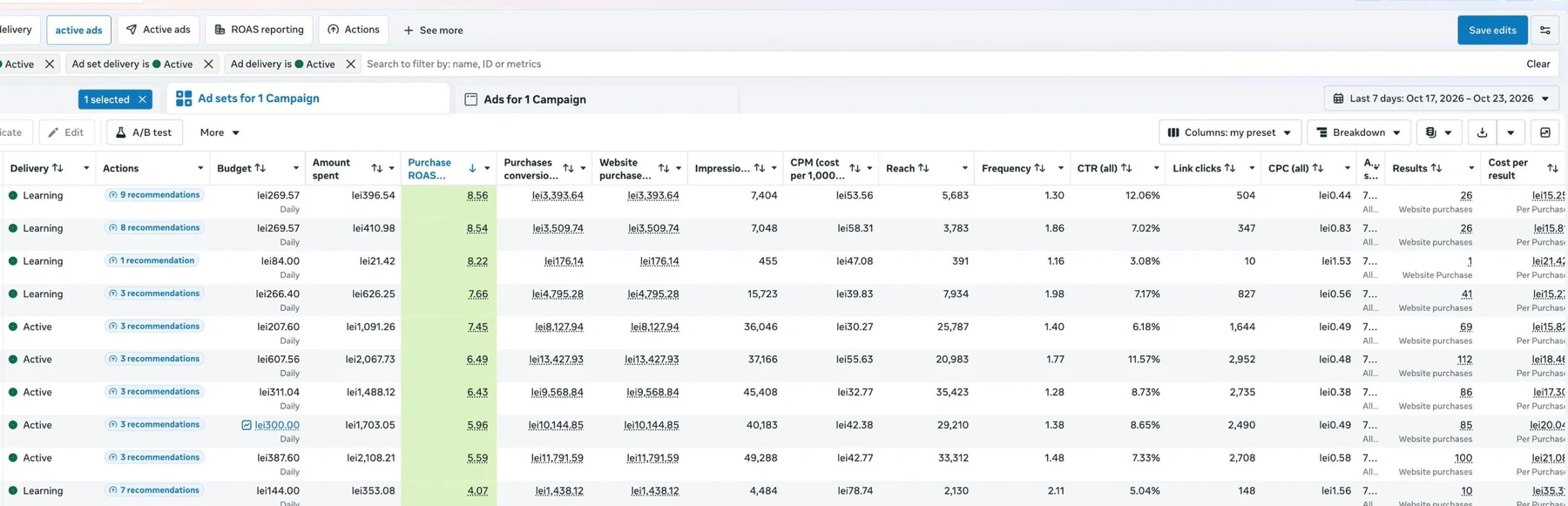This screenshot has width=1568, height=506.
Task: Click the budget value lei300.00
Action: click(x=277, y=425)
